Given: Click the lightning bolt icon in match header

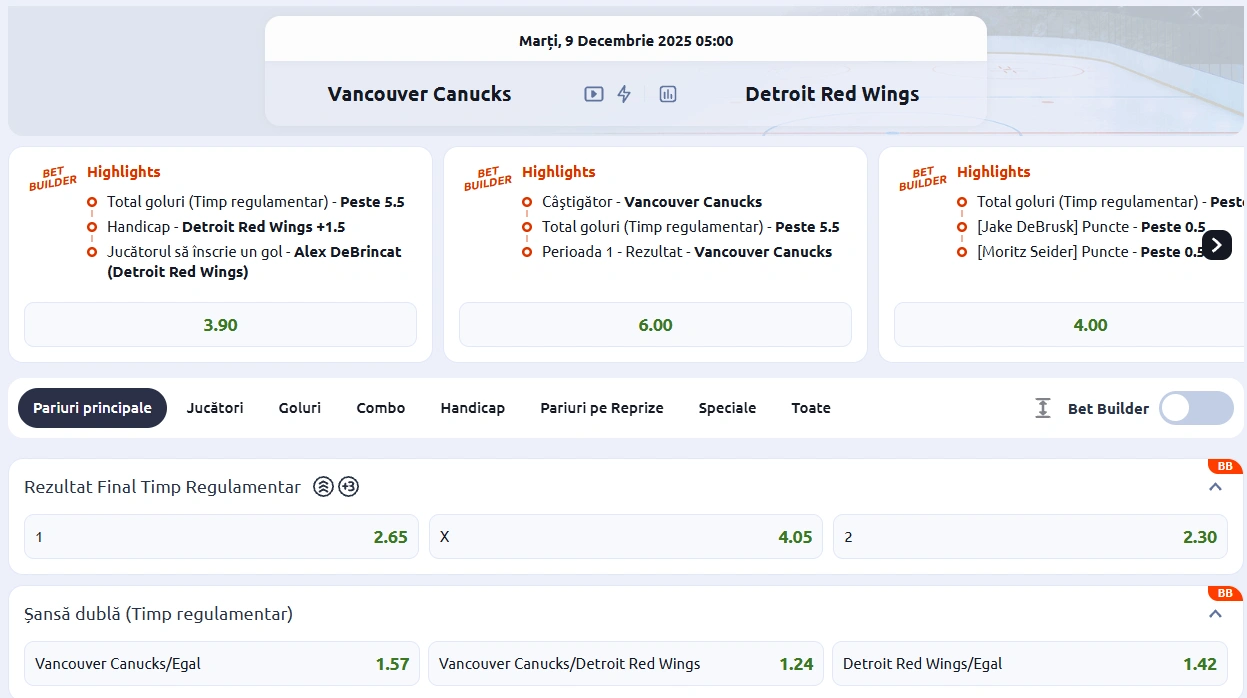Looking at the screenshot, I should pos(624,94).
